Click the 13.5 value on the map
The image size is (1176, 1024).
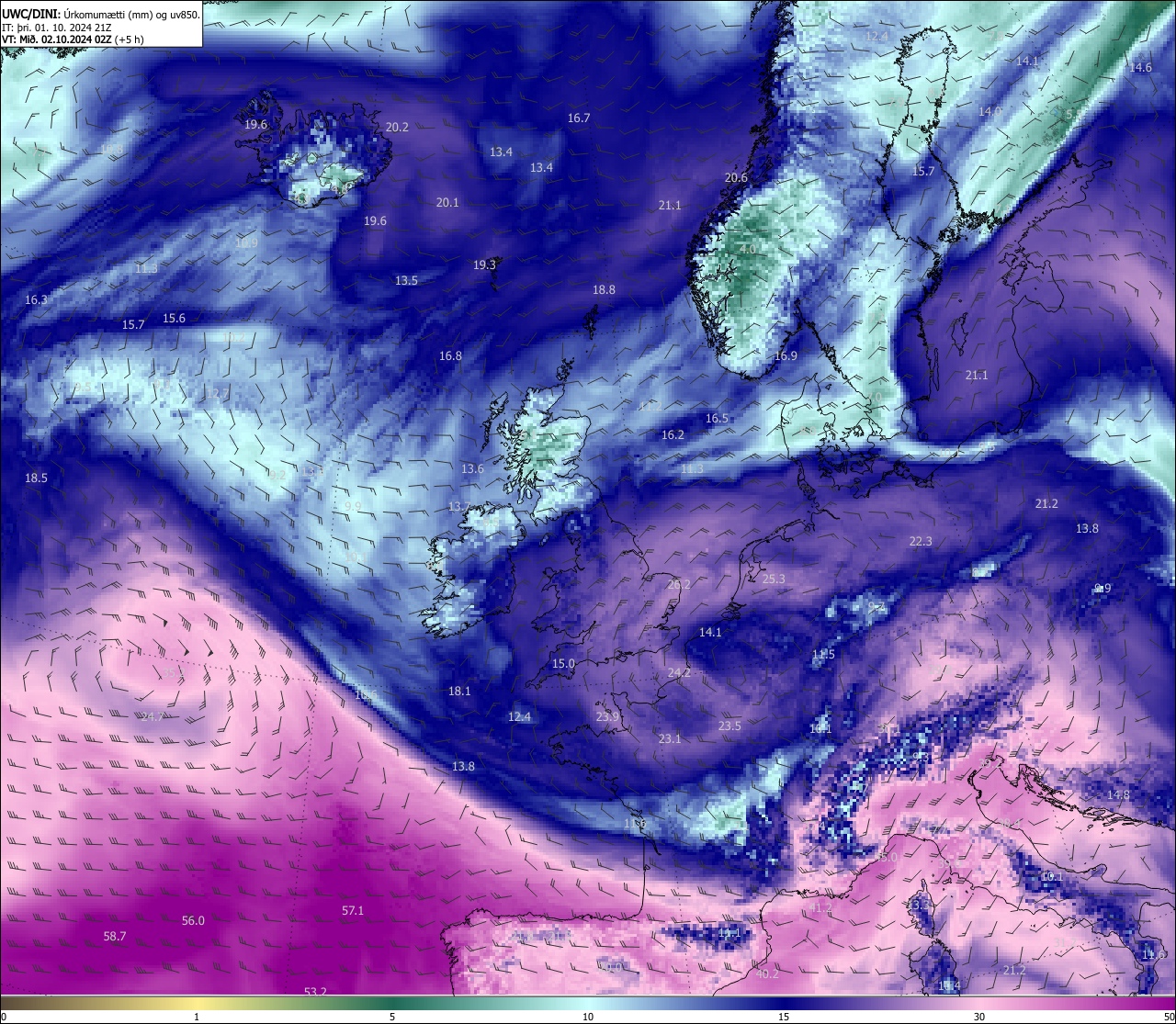pyautogui.click(x=406, y=280)
